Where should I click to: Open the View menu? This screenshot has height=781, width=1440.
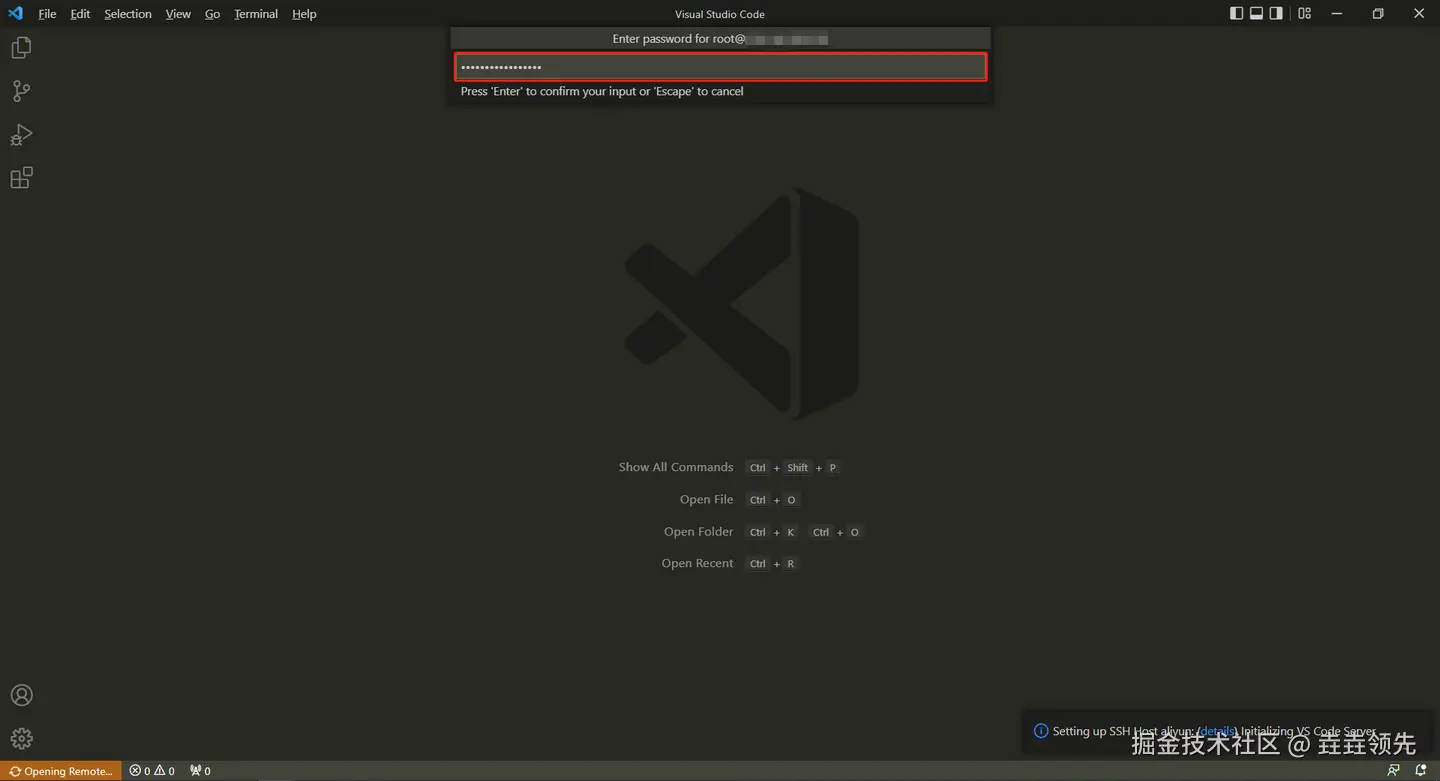coord(178,14)
